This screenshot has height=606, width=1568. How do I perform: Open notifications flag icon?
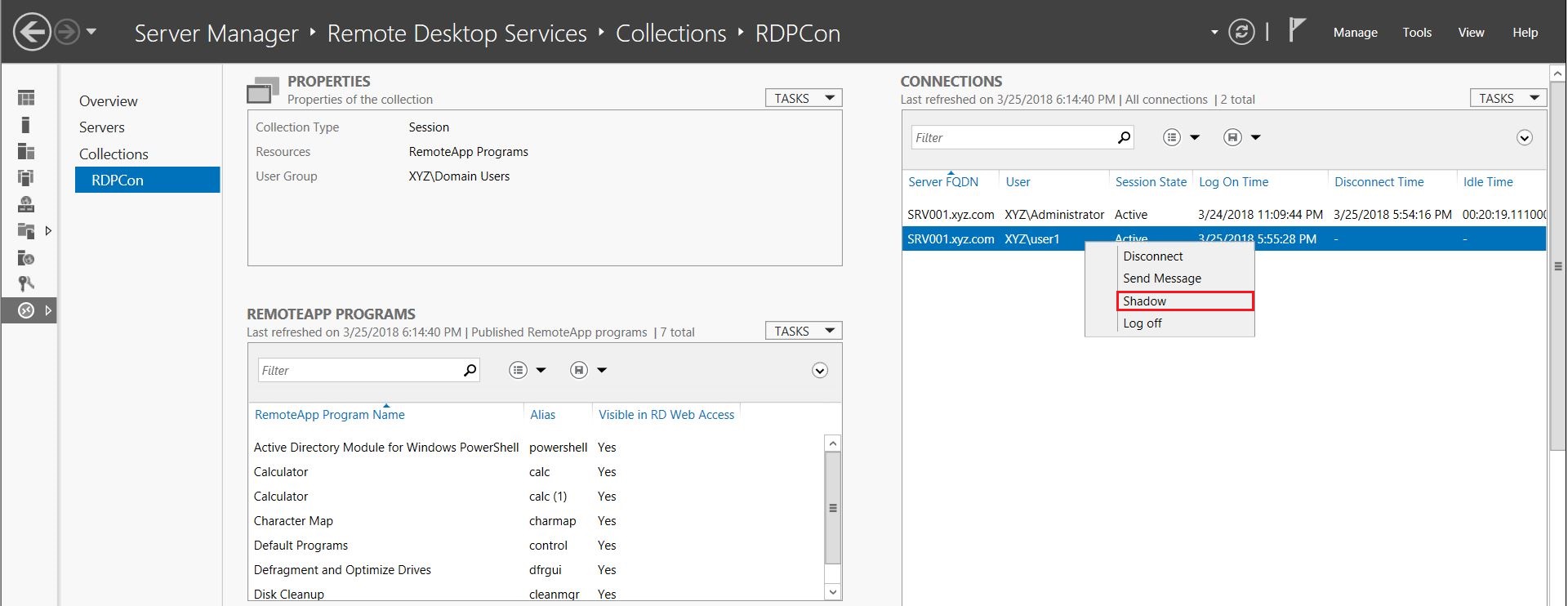point(1296,30)
